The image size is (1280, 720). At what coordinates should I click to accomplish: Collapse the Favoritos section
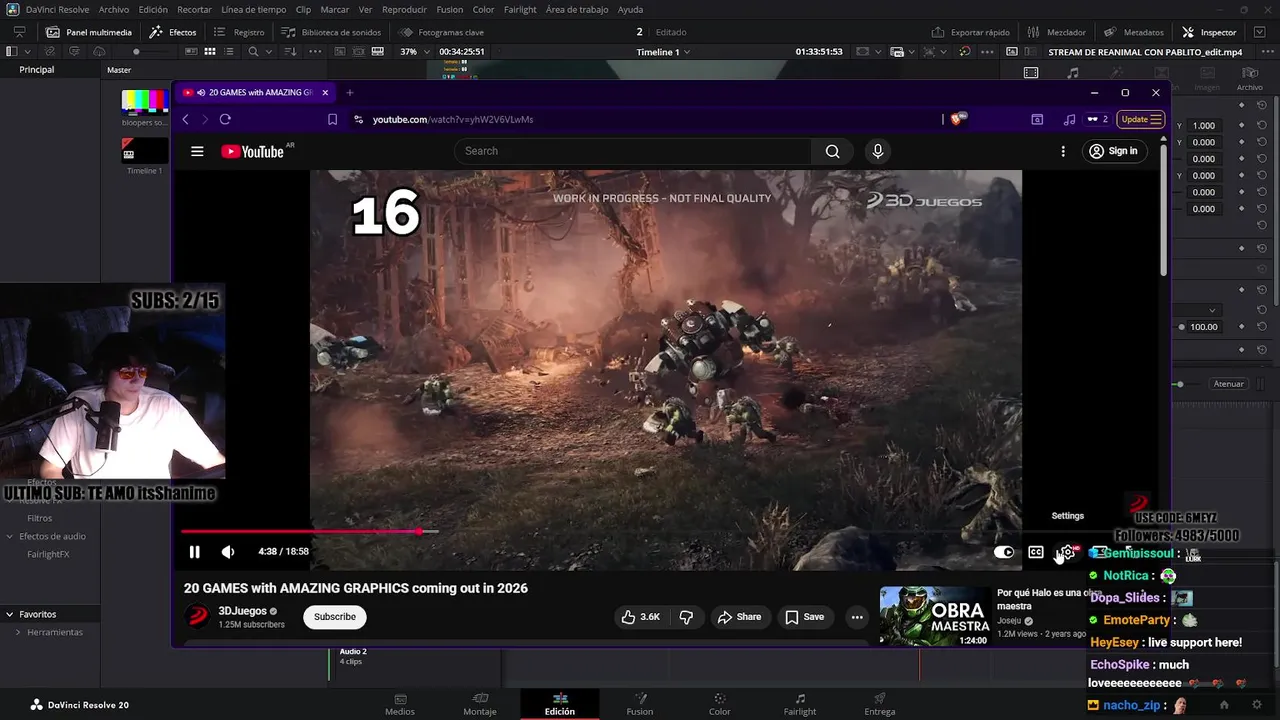(9, 614)
